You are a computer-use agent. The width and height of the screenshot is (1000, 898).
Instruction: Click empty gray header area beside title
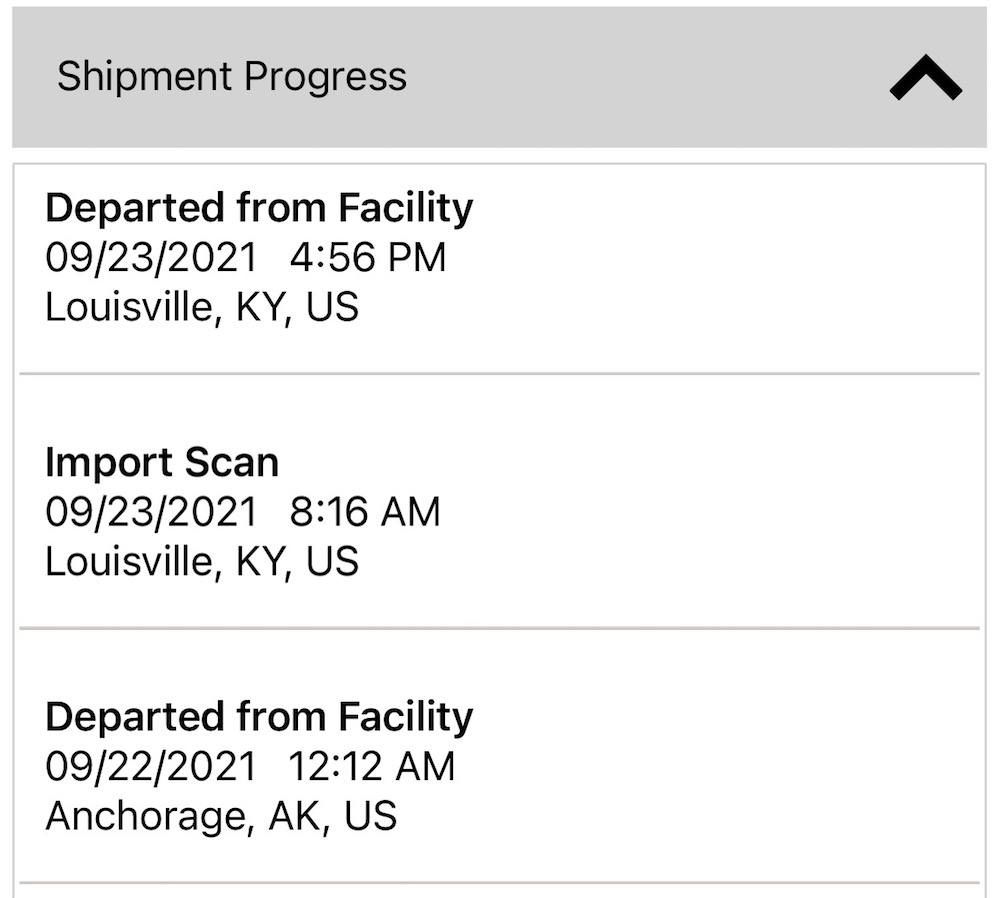click(640, 78)
